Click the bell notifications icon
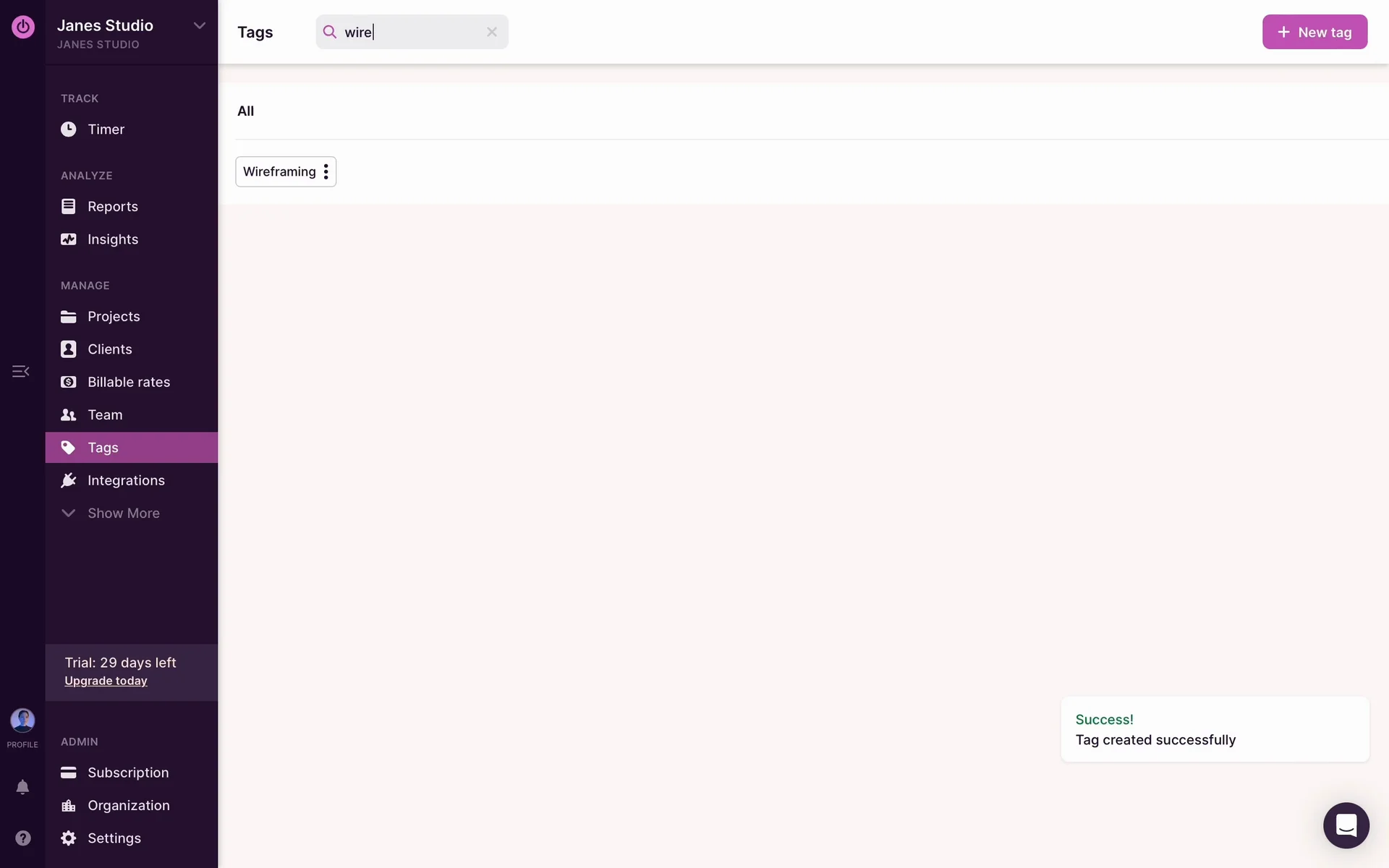 pos(22,787)
